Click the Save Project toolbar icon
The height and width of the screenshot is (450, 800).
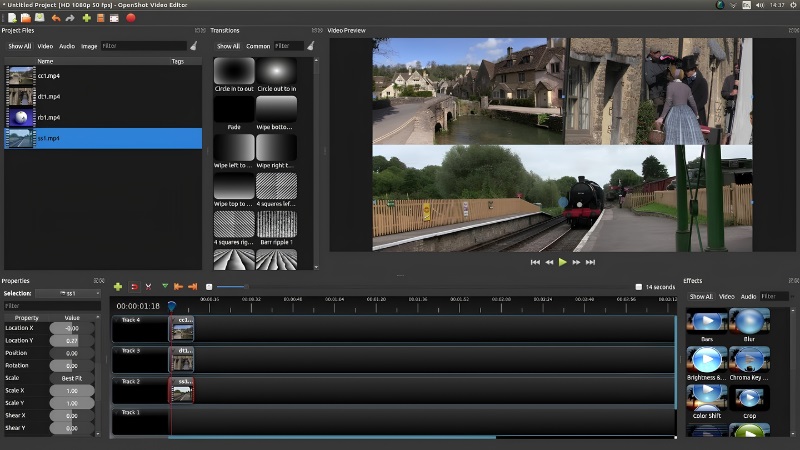[x=40, y=18]
